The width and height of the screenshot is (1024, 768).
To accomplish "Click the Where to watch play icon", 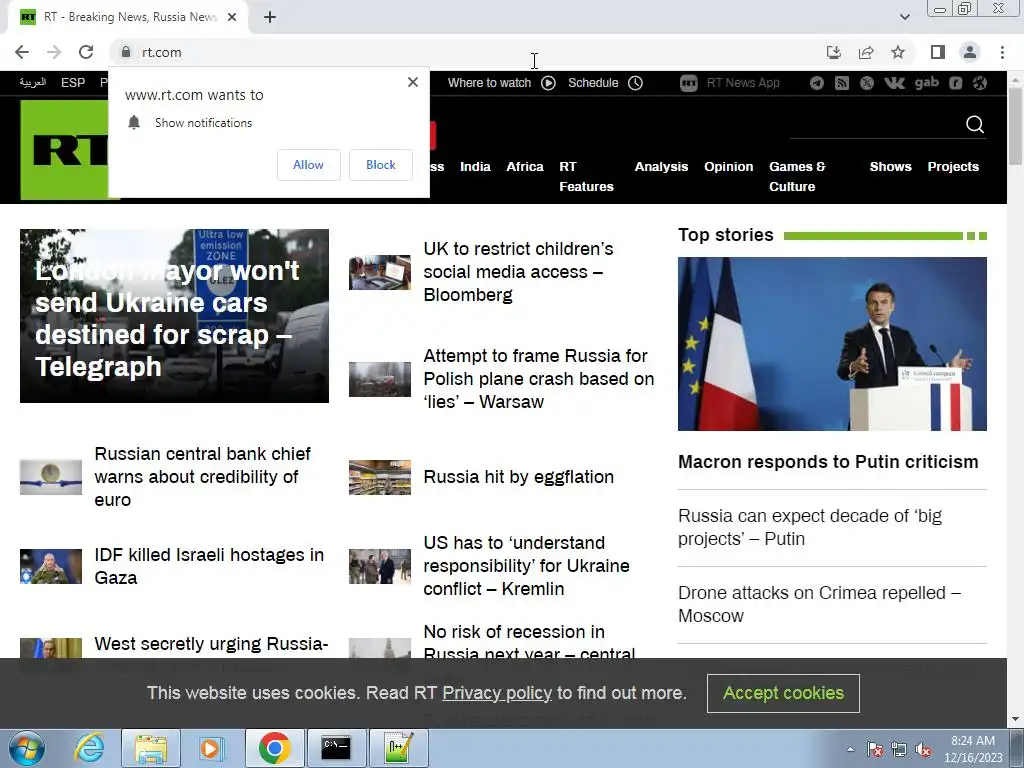I will 549,83.
